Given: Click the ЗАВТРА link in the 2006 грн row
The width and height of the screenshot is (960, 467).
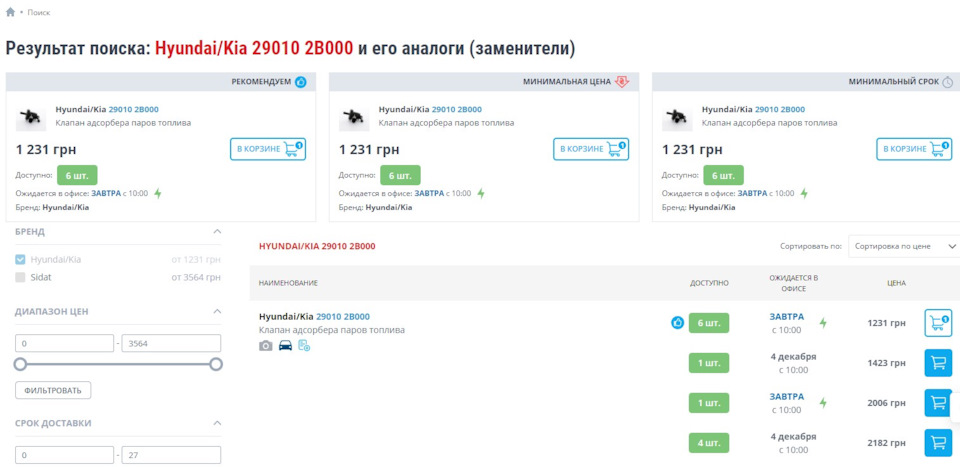Looking at the screenshot, I should pyautogui.click(x=787, y=397).
